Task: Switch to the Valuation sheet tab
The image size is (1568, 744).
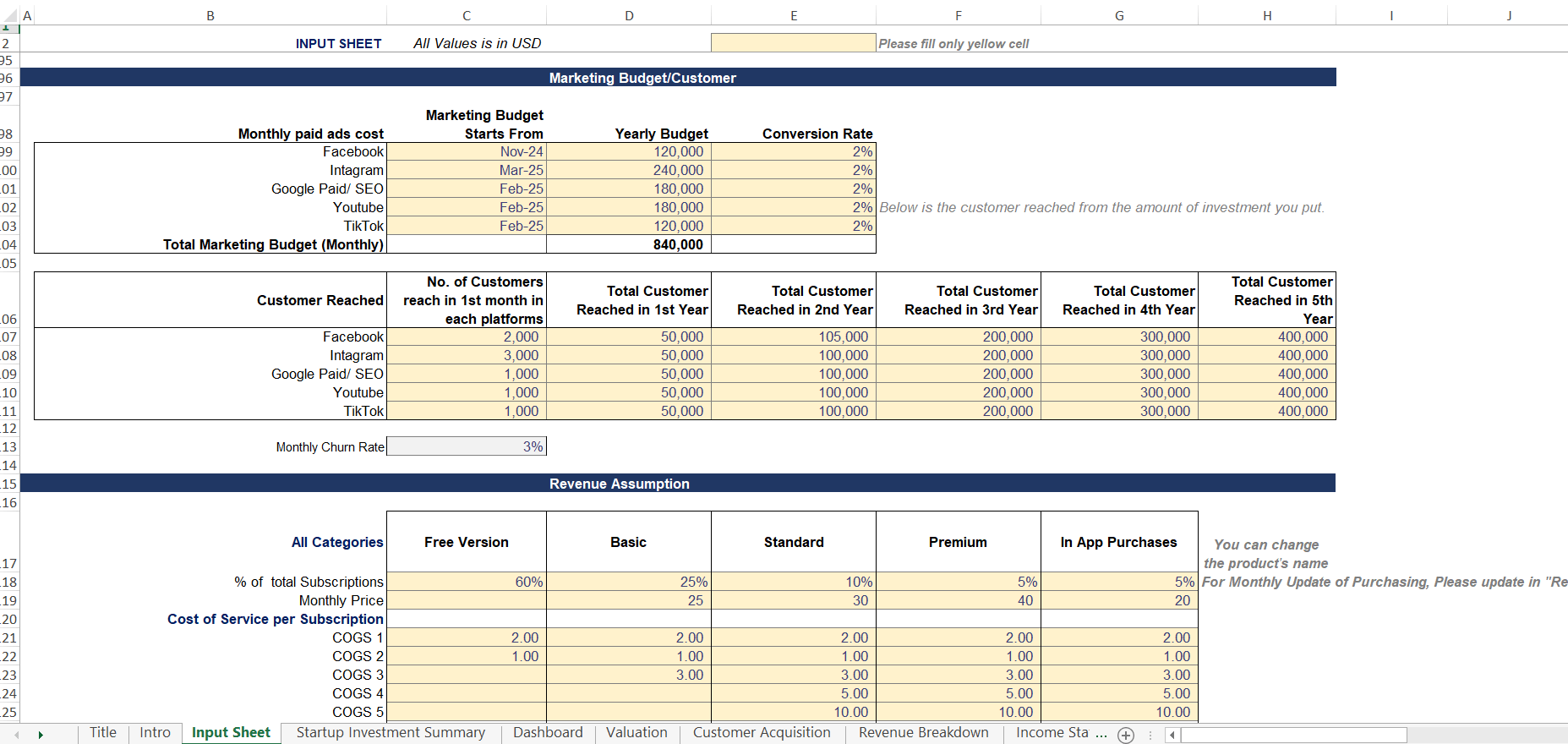Action: (636, 733)
